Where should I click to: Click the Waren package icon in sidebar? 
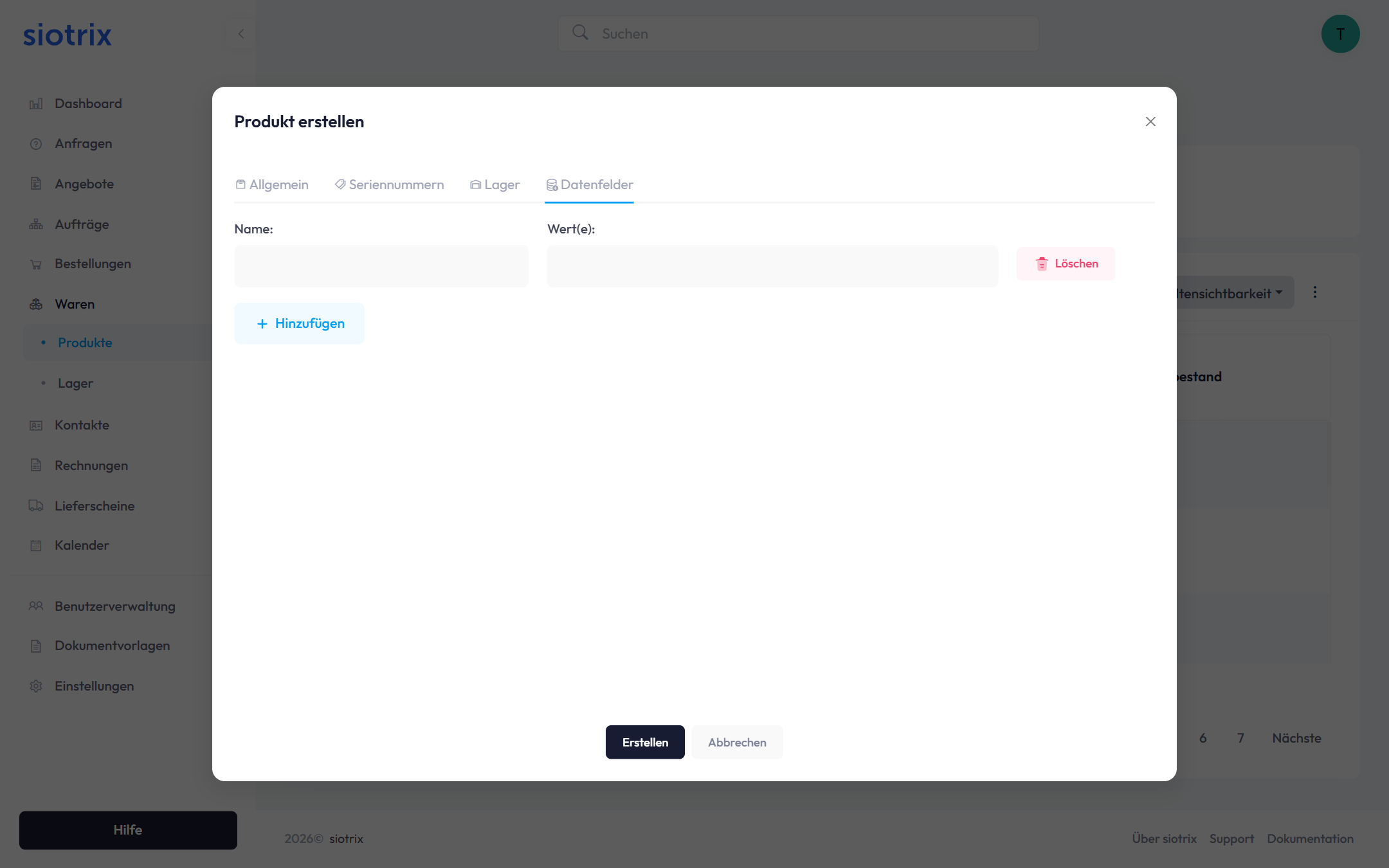[x=36, y=303]
